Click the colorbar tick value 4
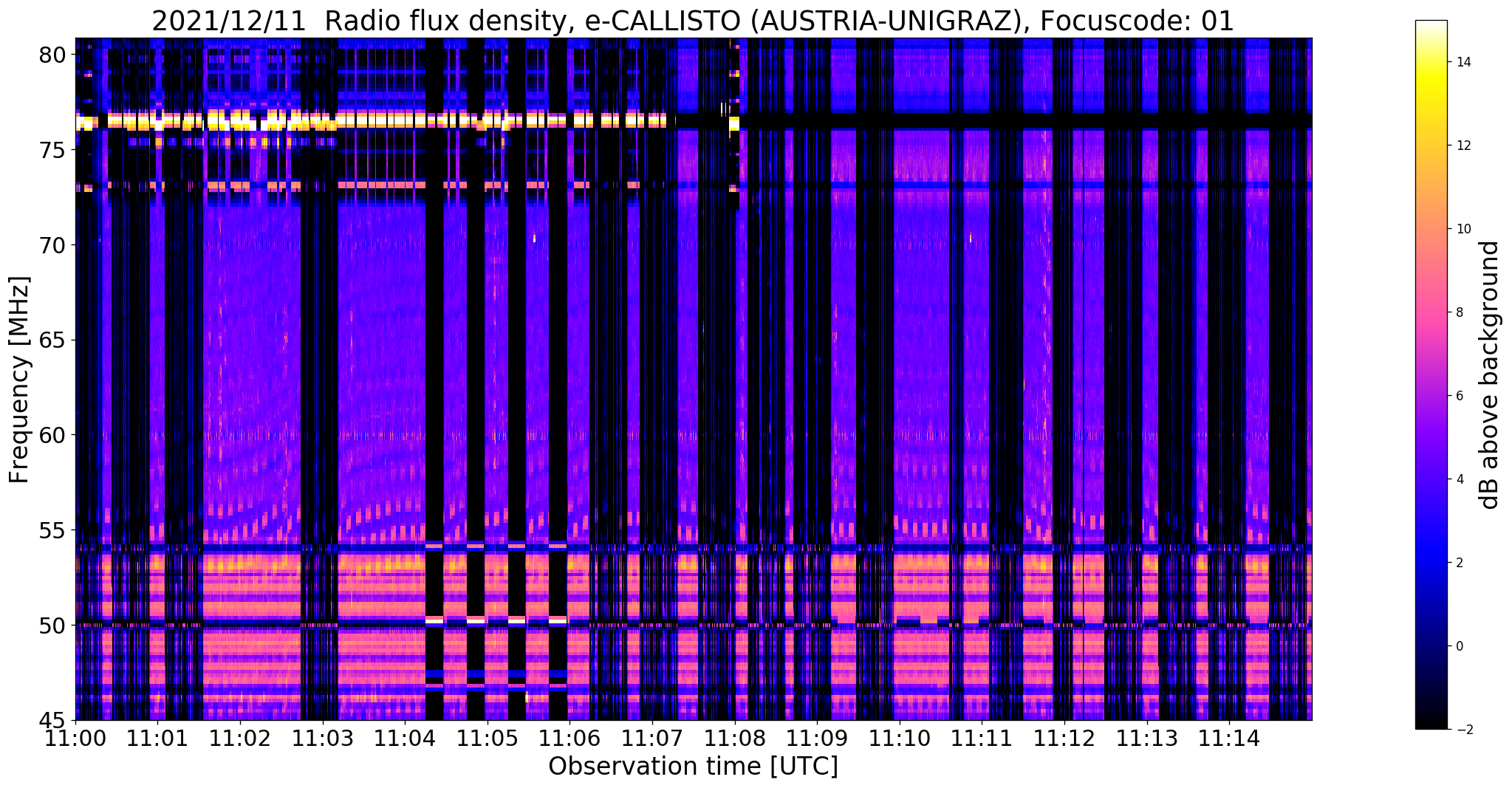The image size is (1512, 788). tap(1459, 479)
